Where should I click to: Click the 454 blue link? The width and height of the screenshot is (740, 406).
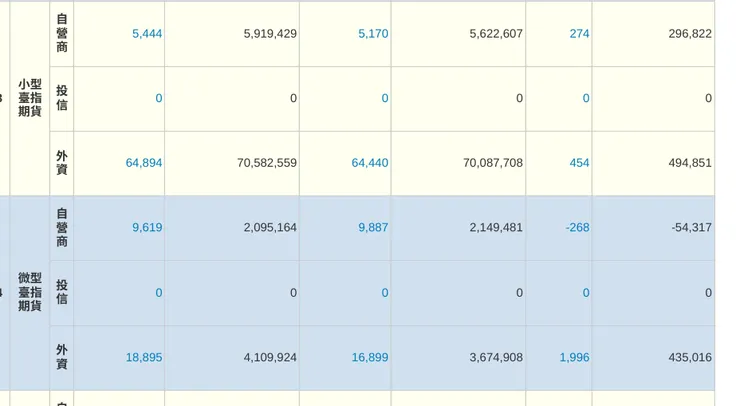click(579, 163)
